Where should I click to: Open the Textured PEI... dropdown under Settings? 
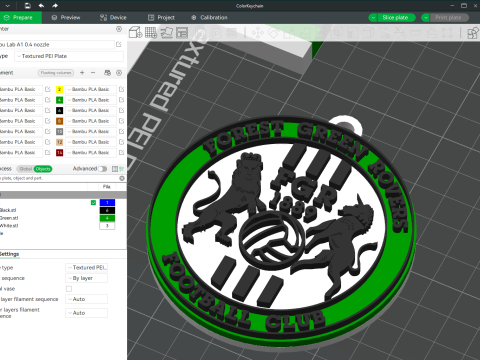[87, 267]
